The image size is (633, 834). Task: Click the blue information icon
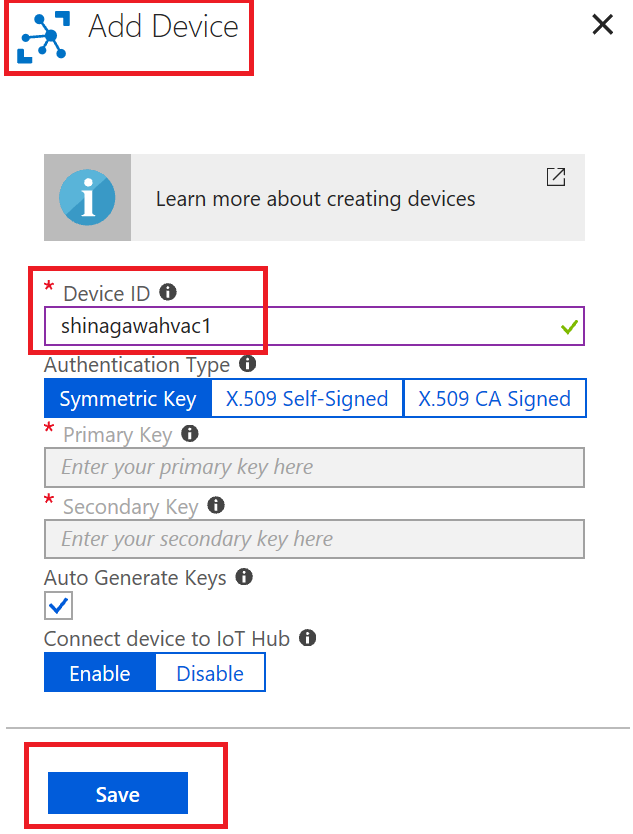point(87,197)
